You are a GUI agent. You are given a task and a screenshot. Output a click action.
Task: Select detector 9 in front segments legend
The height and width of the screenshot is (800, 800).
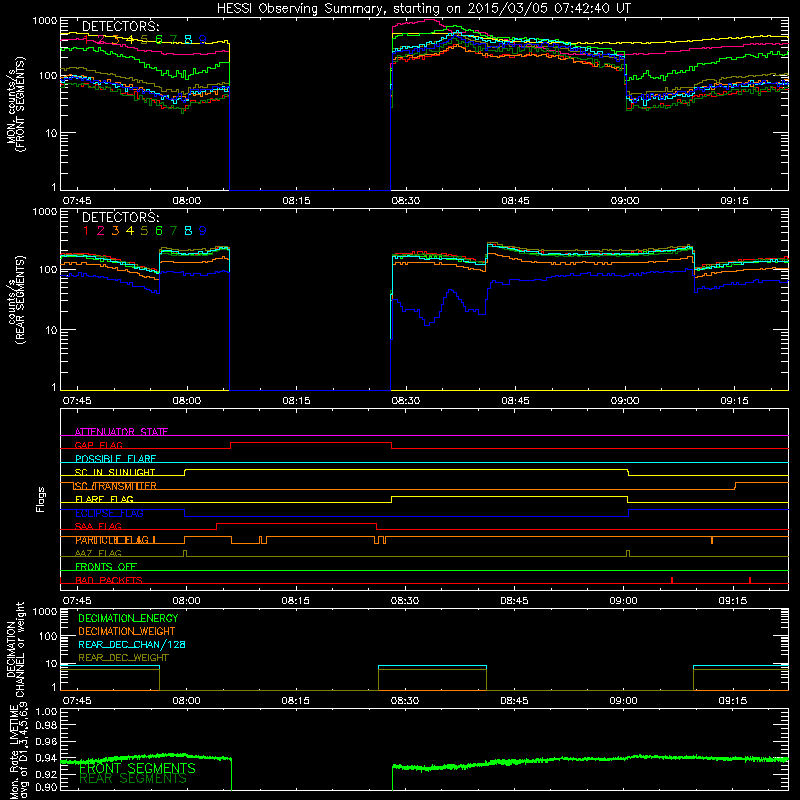(203, 39)
